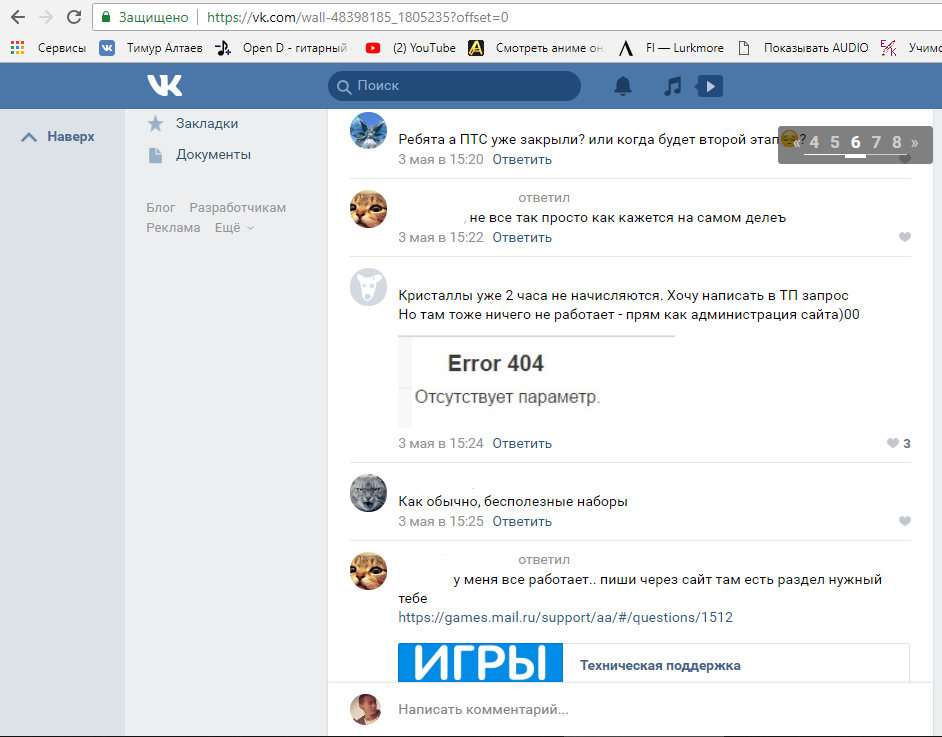Jump to page 8 in pagination
The image size is (942, 737).
tap(897, 142)
